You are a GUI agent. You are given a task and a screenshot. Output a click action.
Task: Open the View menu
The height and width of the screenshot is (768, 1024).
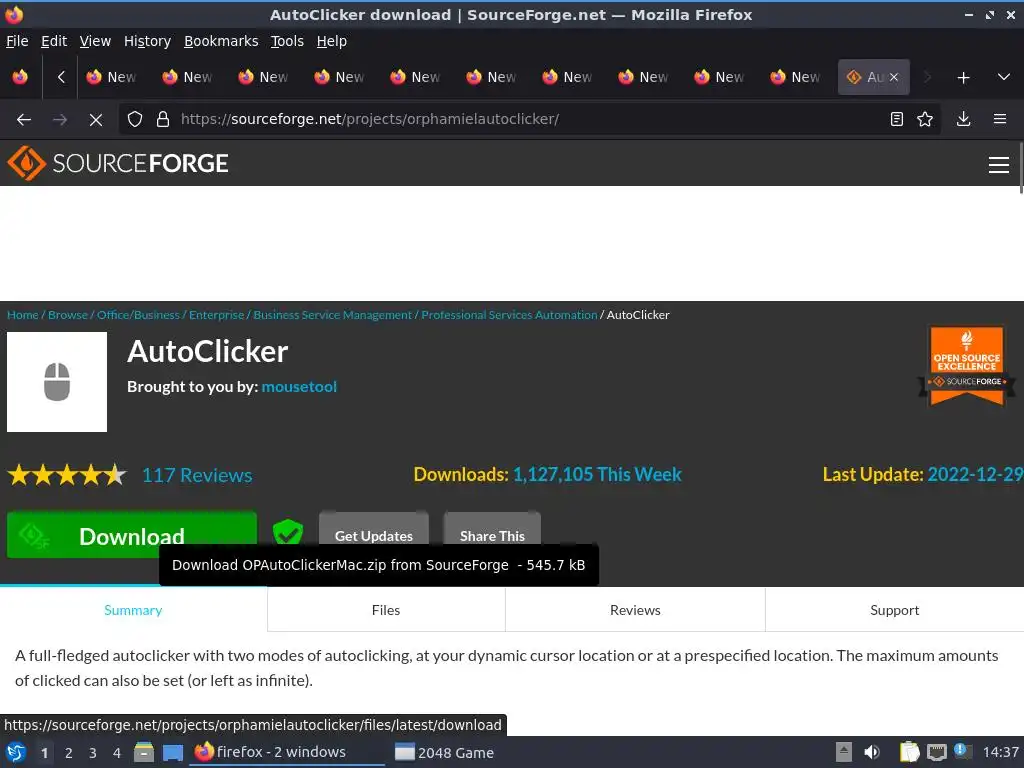[95, 41]
